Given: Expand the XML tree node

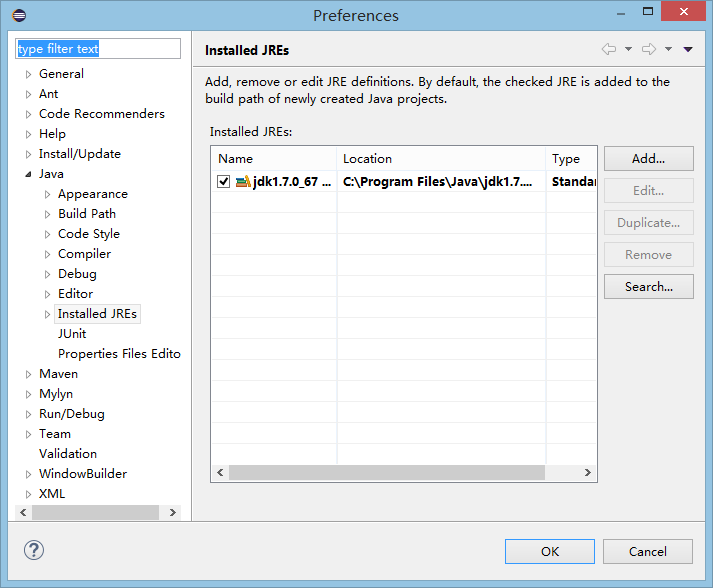Looking at the screenshot, I should (28, 494).
